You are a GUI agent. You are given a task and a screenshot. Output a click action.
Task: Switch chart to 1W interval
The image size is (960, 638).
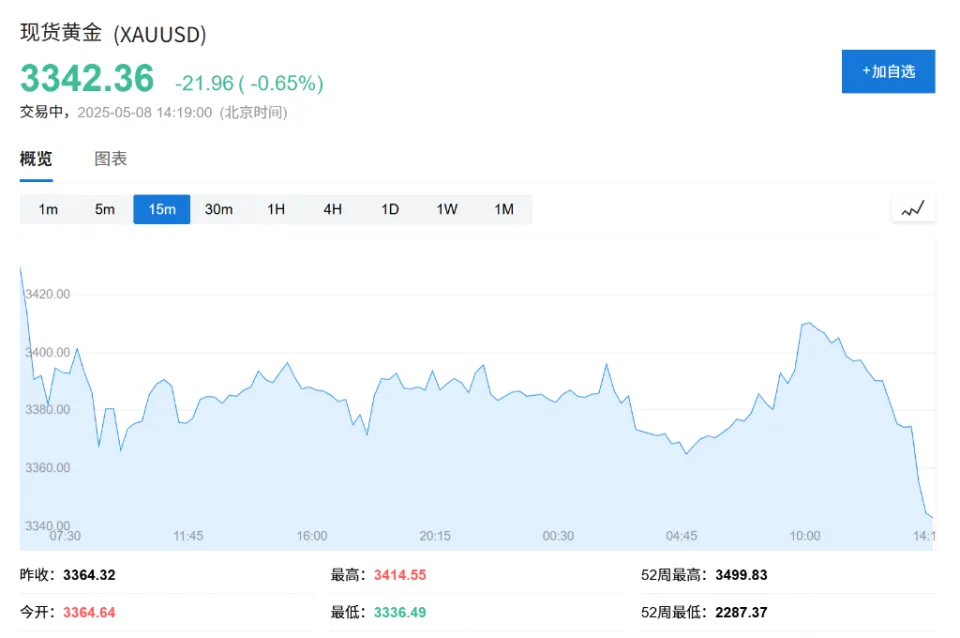click(447, 209)
